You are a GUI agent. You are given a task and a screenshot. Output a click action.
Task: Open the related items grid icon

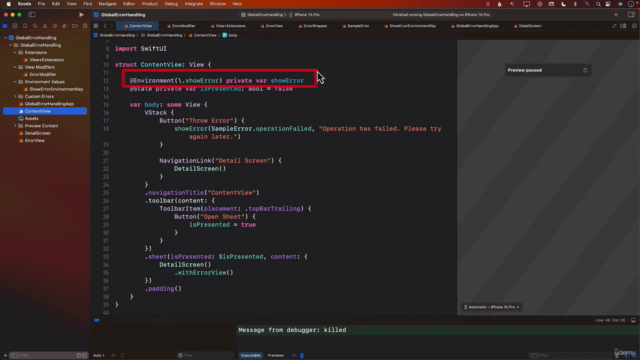[x=96, y=26]
